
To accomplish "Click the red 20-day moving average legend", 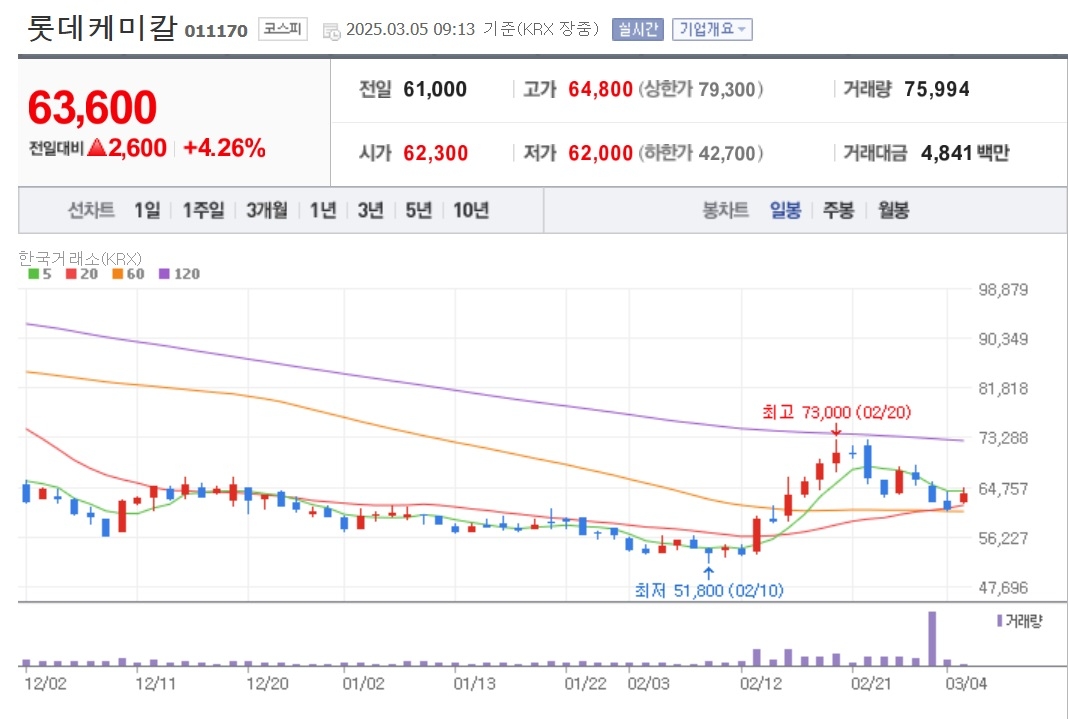I will [x=82, y=274].
